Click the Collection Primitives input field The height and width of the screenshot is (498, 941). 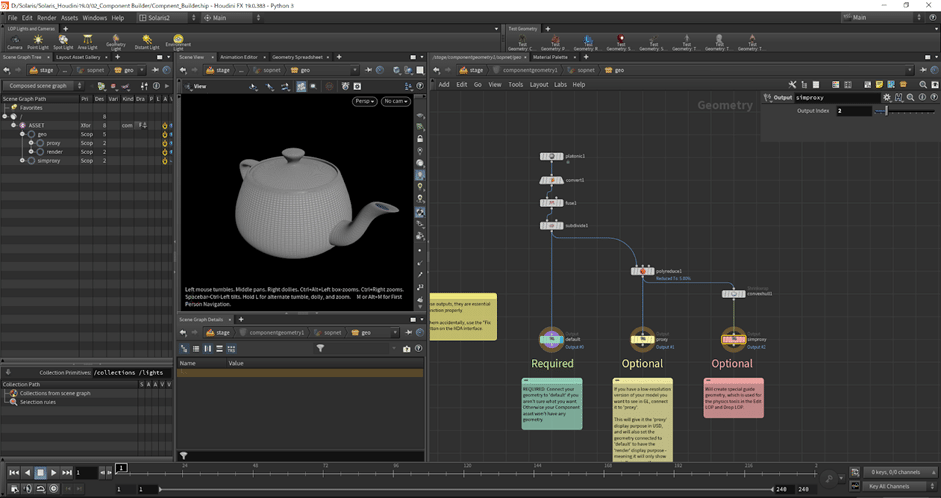pyautogui.click(x=130, y=372)
